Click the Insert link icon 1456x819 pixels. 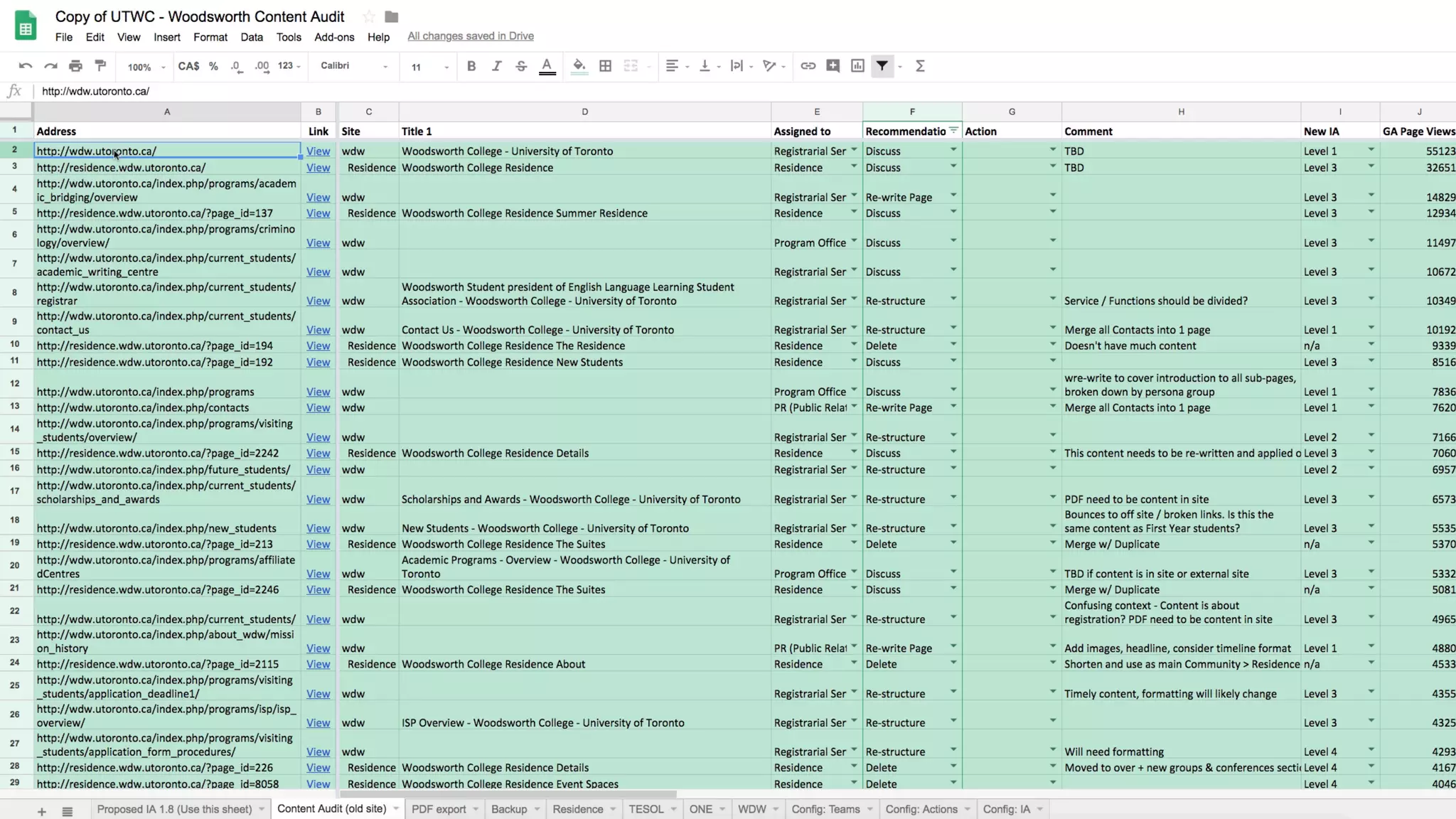pyautogui.click(x=808, y=66)
